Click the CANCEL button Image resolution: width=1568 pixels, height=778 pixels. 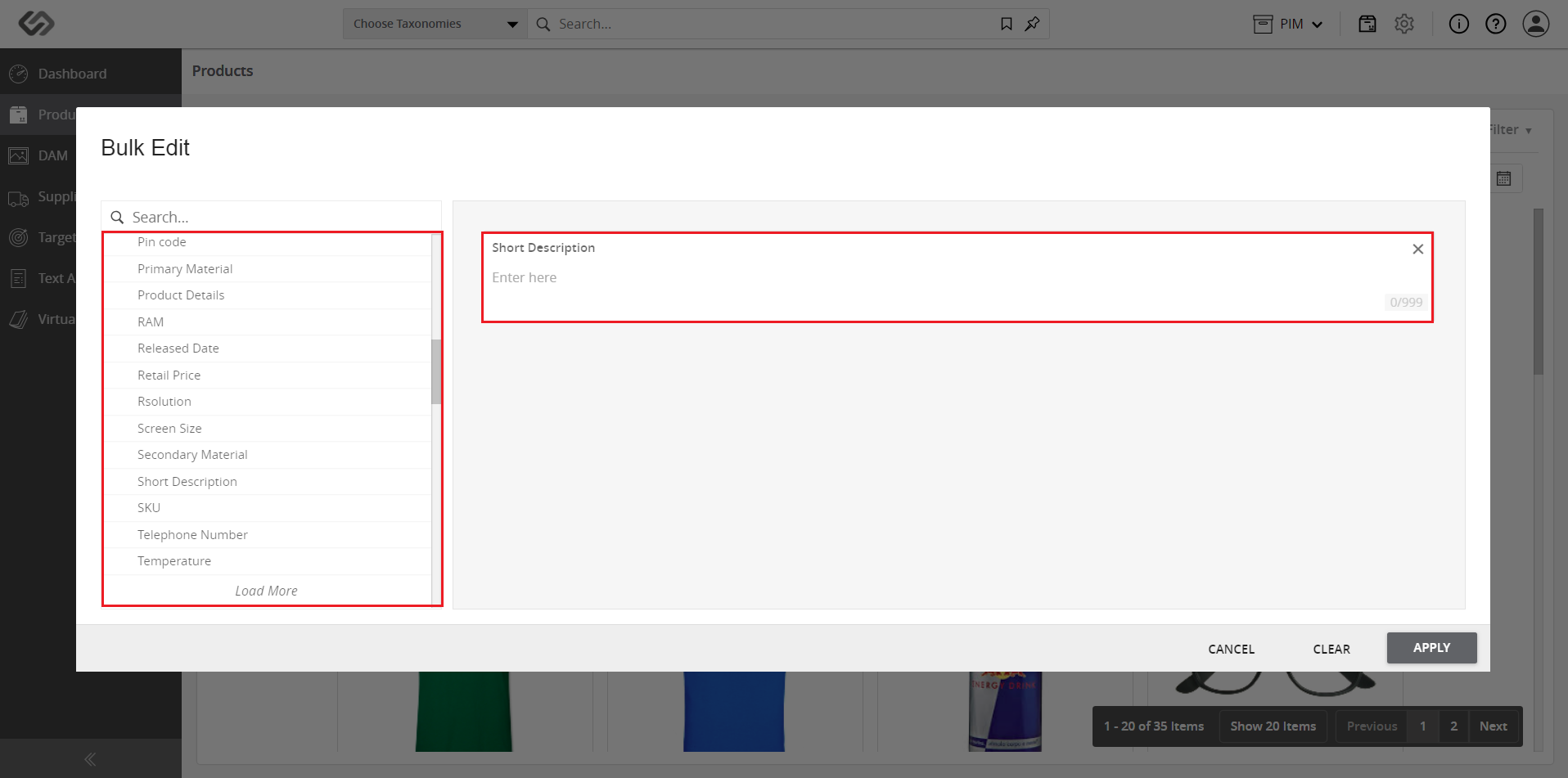tap(1231, 649)
